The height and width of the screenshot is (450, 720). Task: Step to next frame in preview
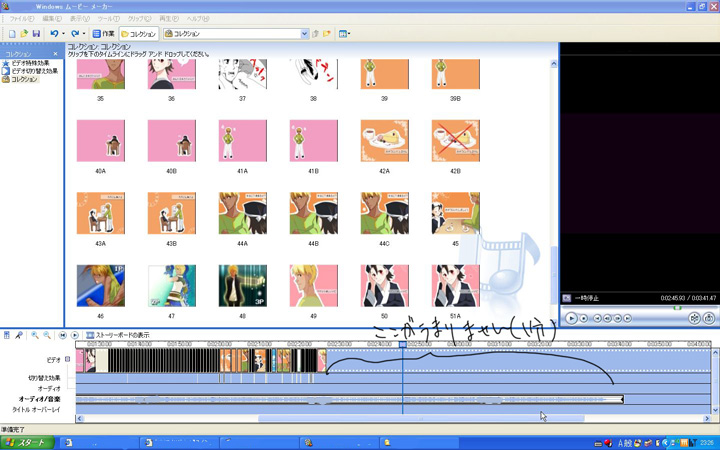coord(617,318)
